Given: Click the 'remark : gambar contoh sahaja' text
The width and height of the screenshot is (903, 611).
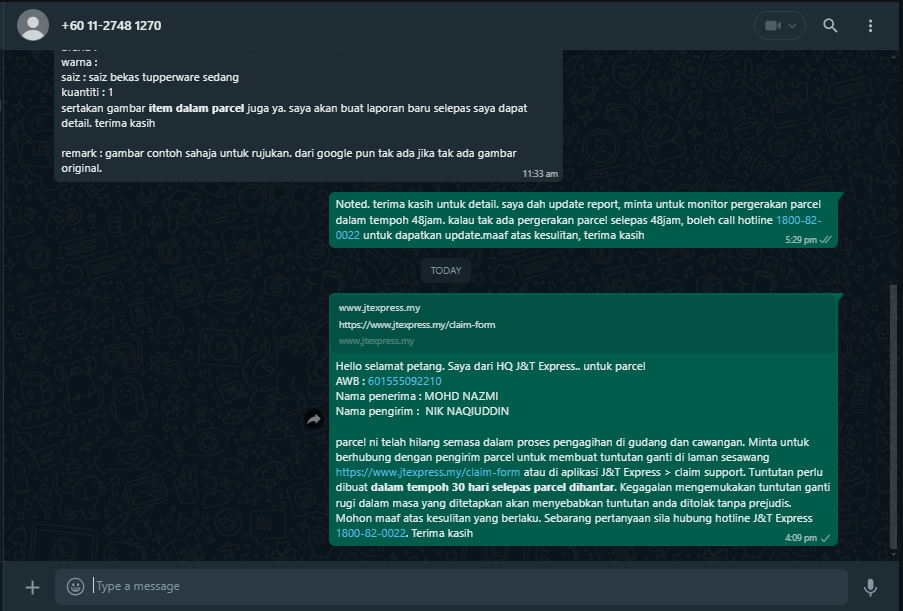Looking at the screenshot, I should tap(289, 161).
